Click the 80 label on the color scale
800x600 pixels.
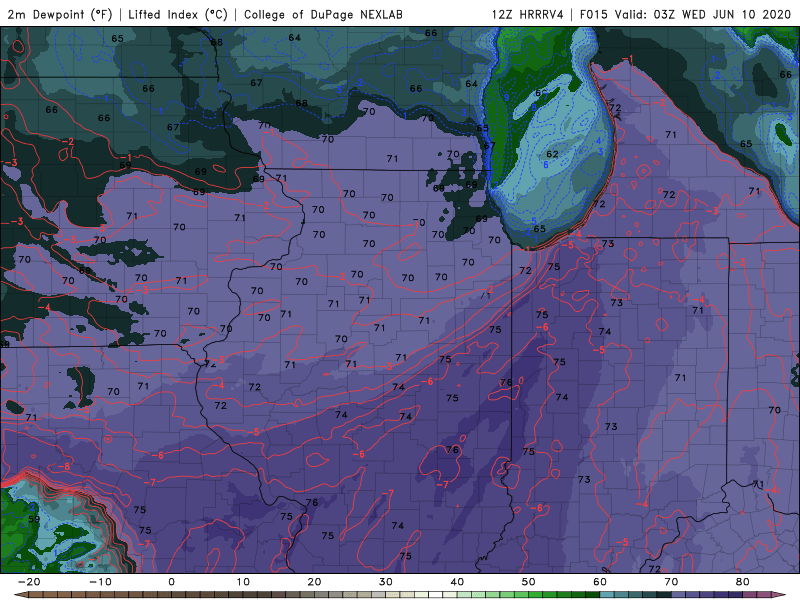[x=743, y=582]
